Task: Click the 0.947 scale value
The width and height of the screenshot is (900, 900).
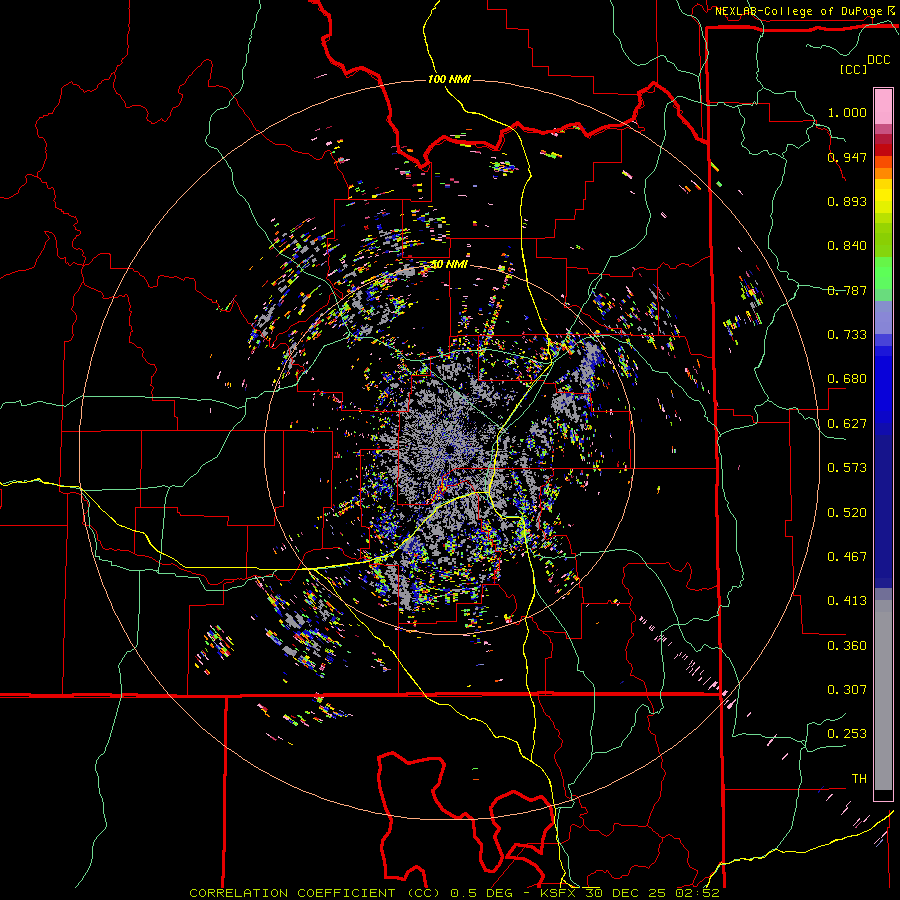Action: (x=847, y=157)
